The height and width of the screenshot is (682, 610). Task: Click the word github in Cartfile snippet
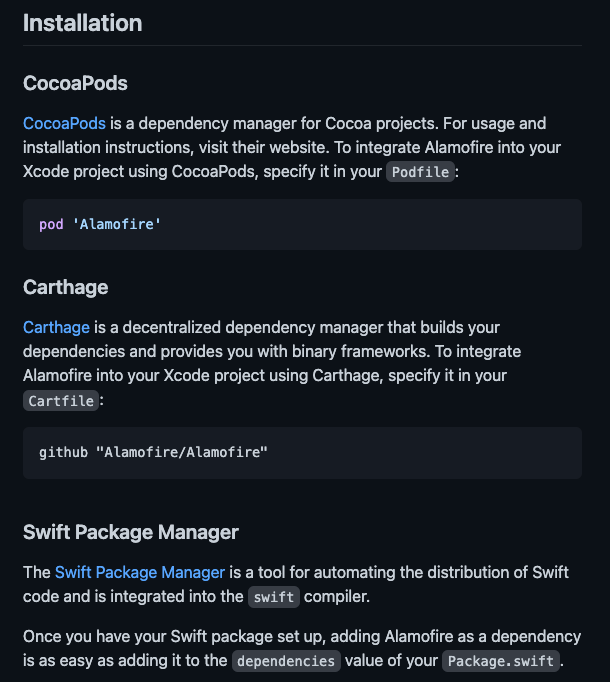pyautogui.click(x=64, y=453)
